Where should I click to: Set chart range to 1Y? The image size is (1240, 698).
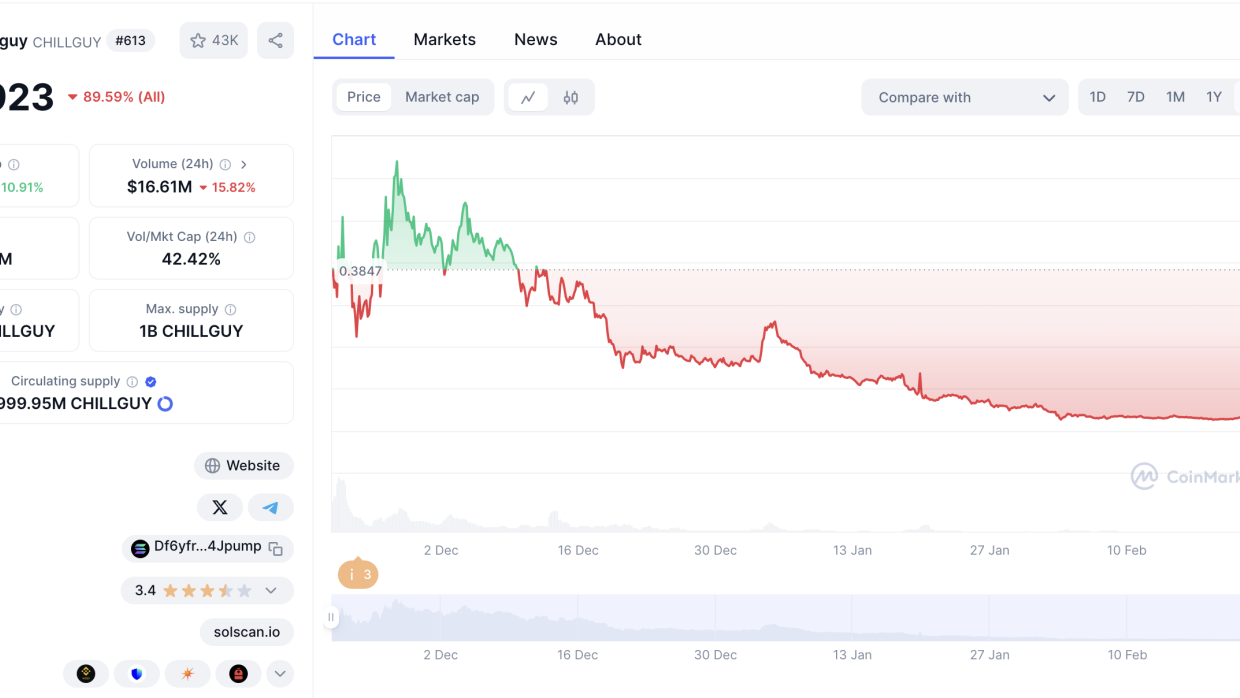(x=1214, y=97)
